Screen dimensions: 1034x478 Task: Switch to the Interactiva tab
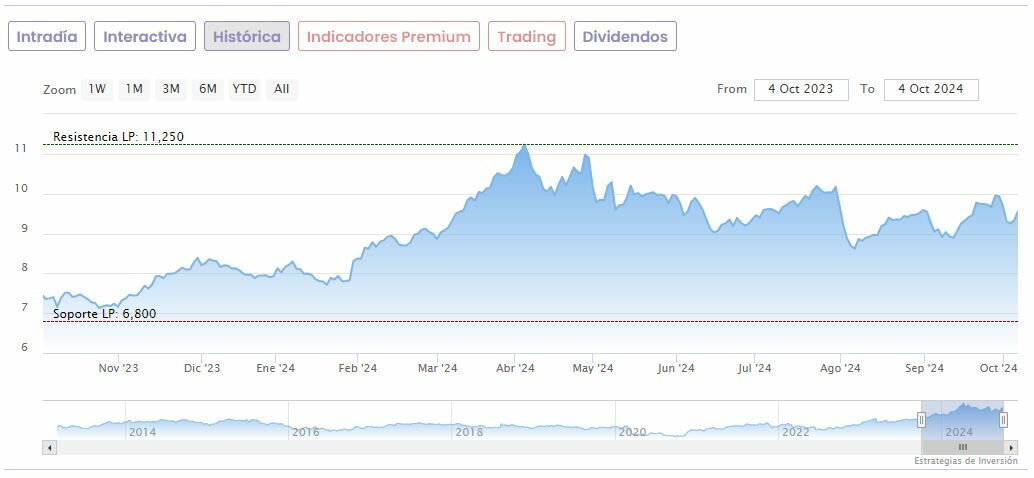(145, 37)
